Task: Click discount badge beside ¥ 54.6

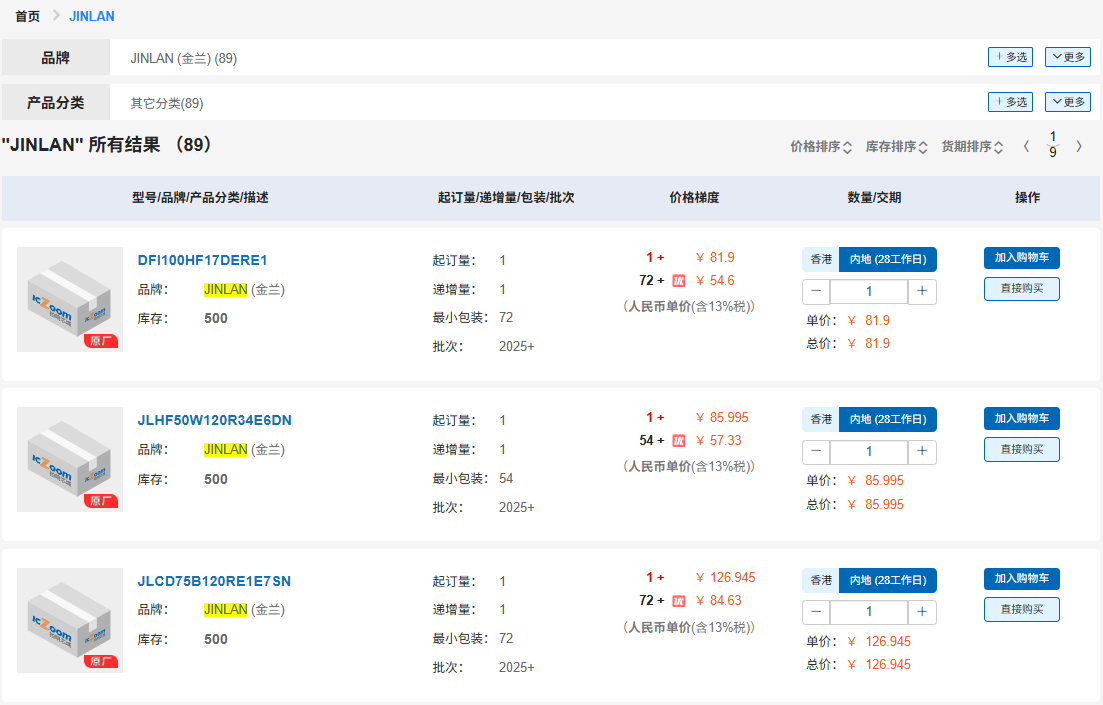Action: coord(679,281)
